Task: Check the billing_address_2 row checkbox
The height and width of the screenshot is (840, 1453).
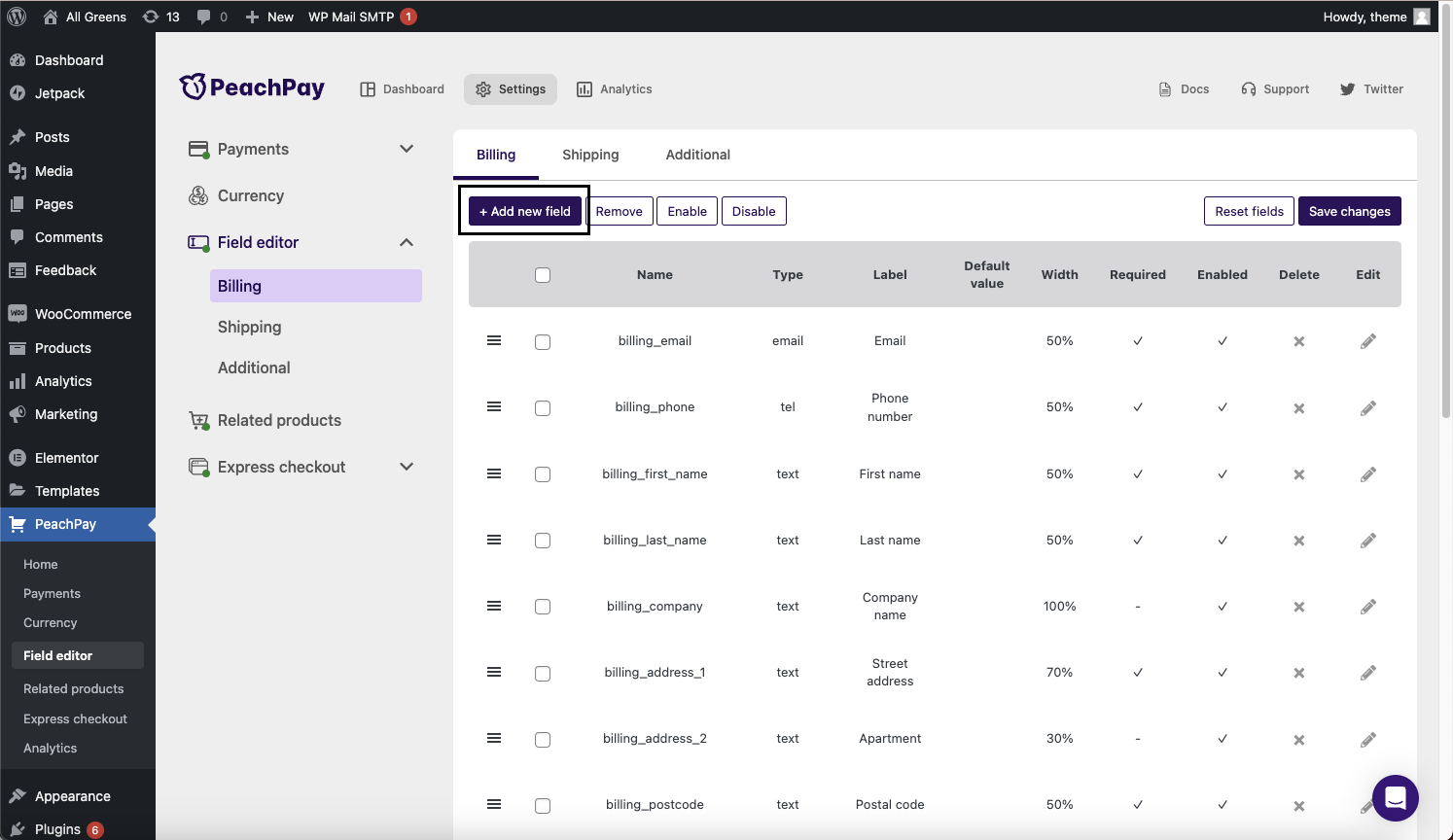Action: pos(543,740)
